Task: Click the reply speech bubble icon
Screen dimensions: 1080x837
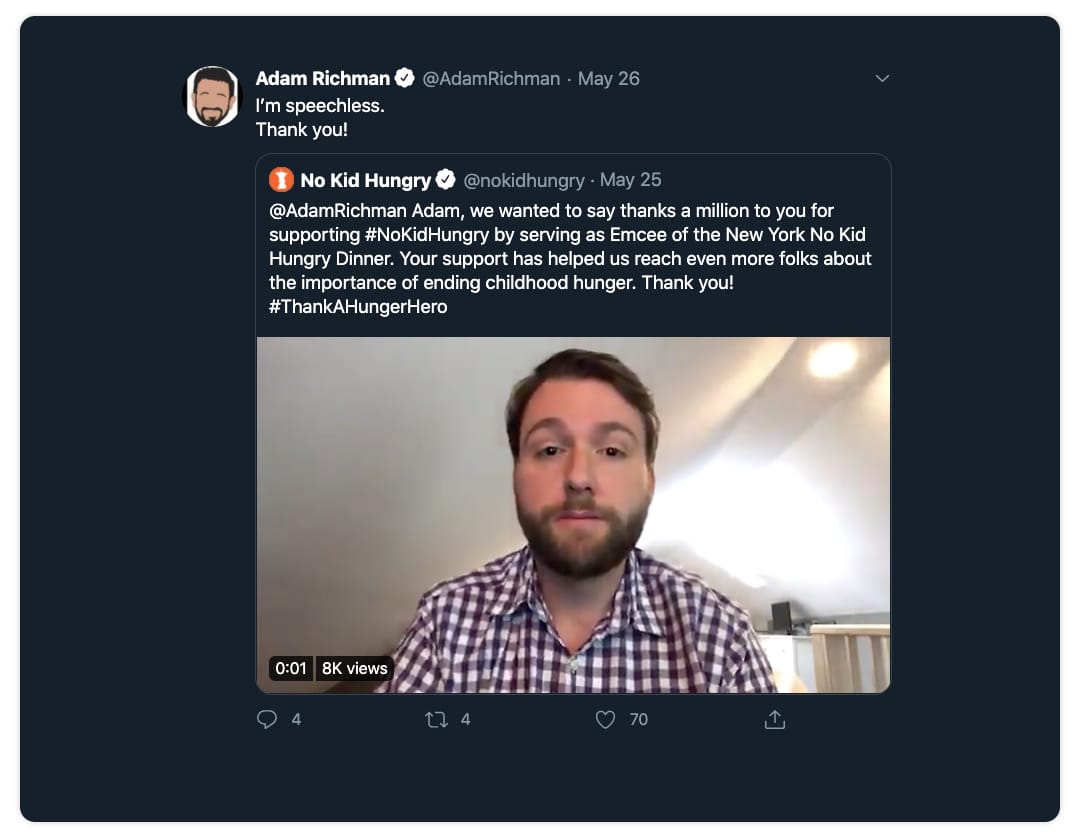Action: 267,719
